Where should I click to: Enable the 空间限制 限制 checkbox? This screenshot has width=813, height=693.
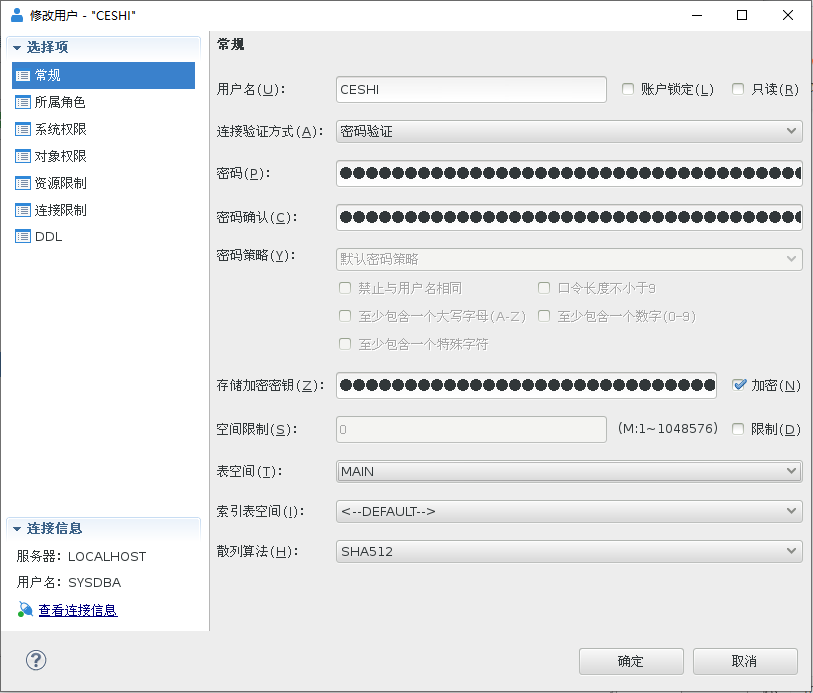pos(738,429)
